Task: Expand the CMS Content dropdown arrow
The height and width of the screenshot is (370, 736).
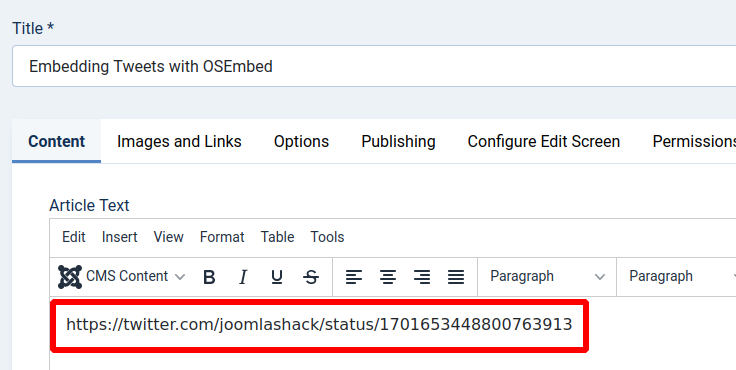Action: coord(180,277)
